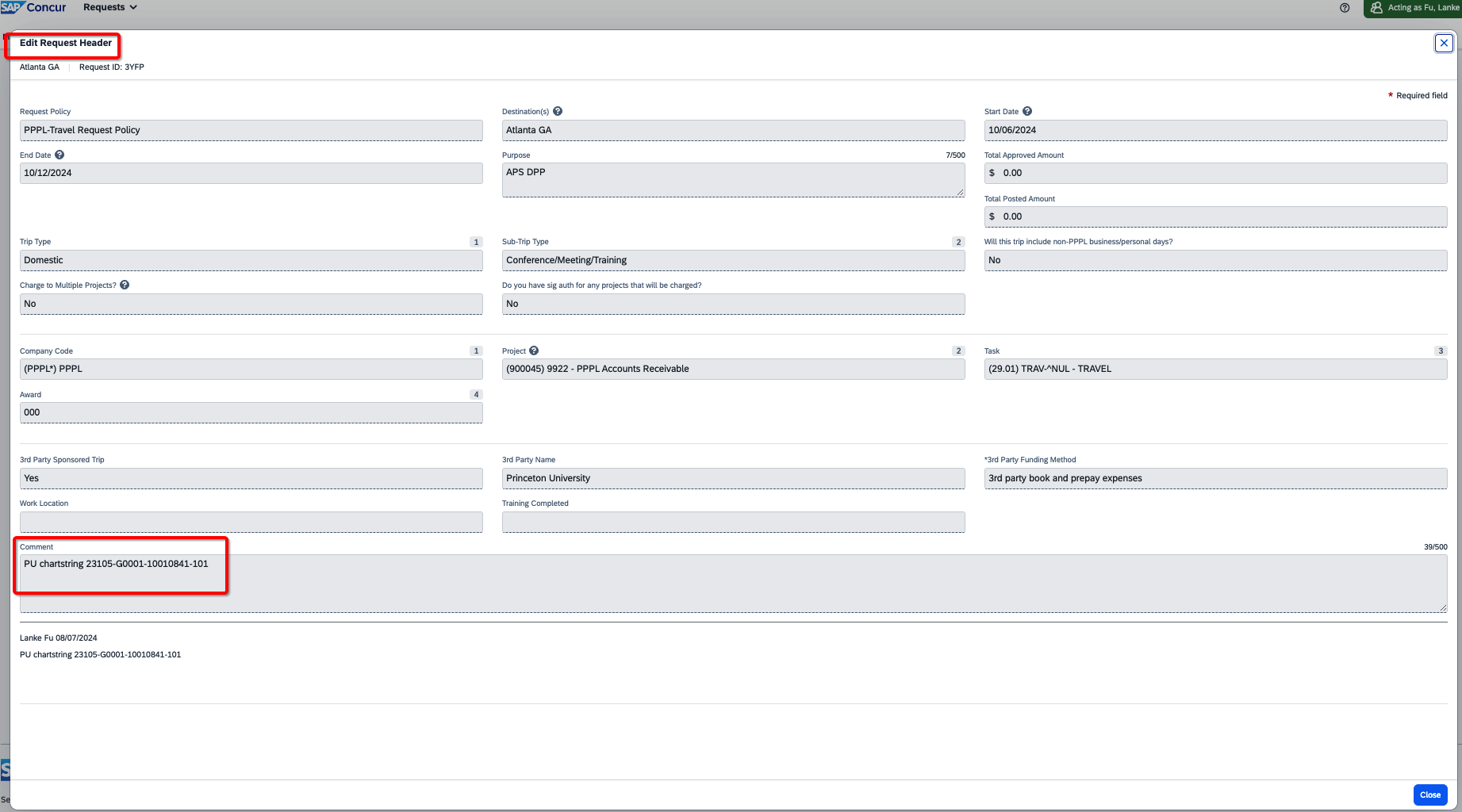Image resolution: width=1462 pixels, height=812 pixels.
Task: Close the Edit Request Header dialog with X
Action: [1444, 43]
